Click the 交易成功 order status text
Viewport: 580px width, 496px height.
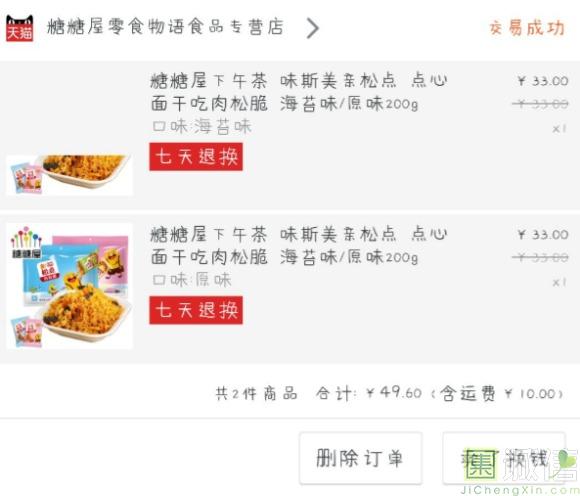point(527,28)
